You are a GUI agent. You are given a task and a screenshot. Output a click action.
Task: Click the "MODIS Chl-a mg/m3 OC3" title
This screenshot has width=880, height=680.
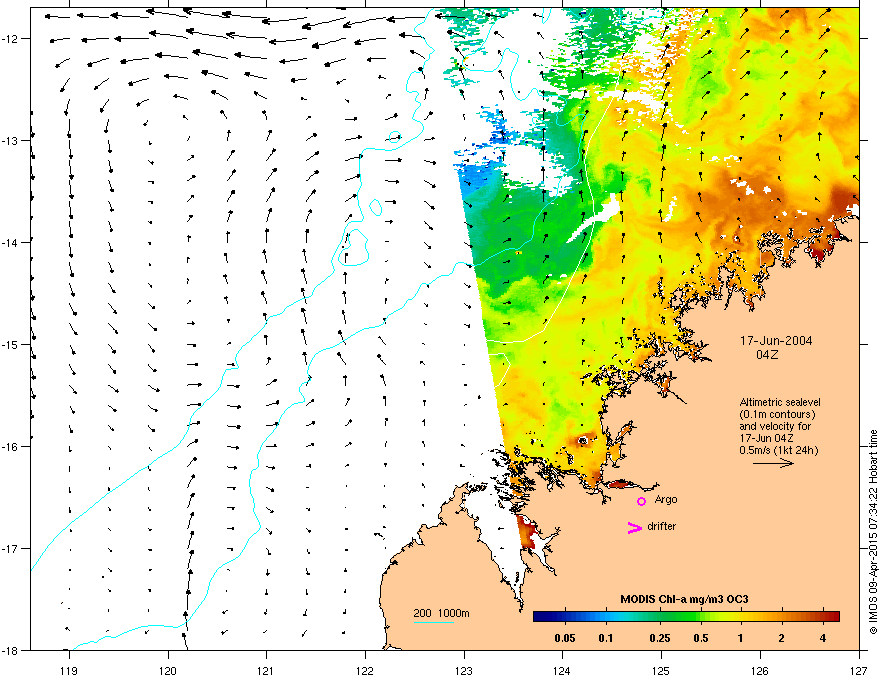(x=684, y=599)
